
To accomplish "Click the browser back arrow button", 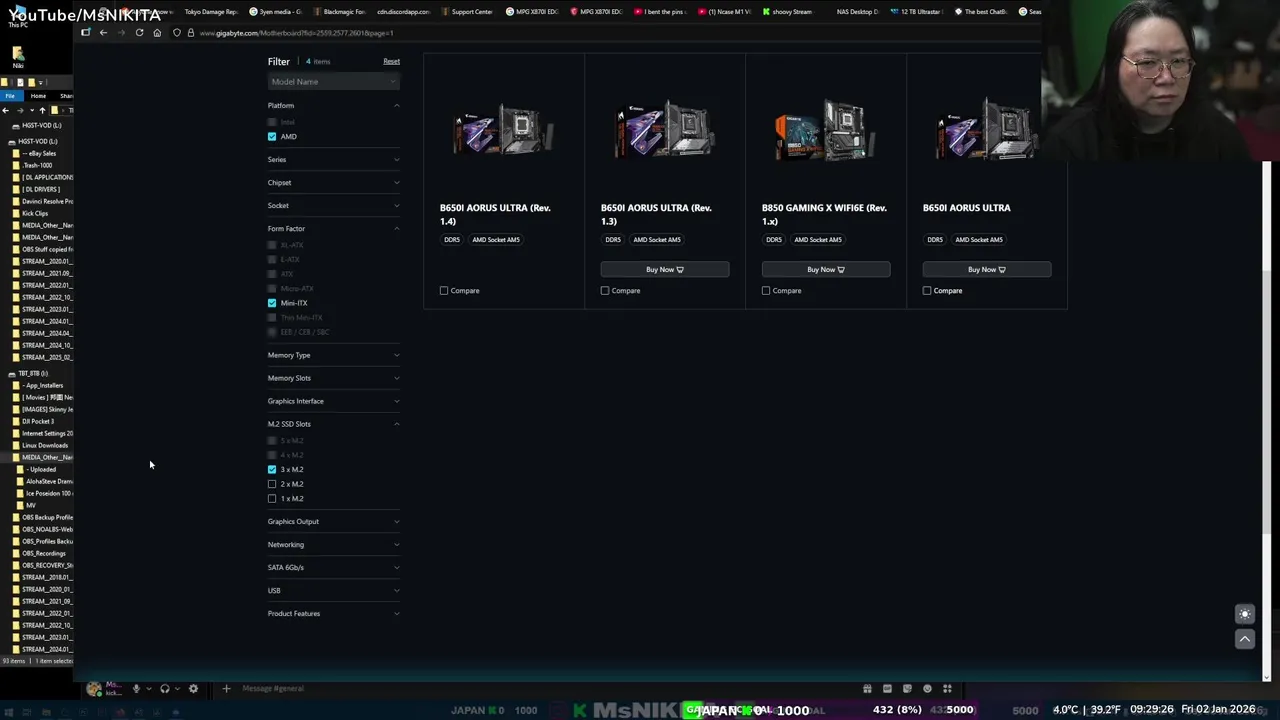I will click(x=103, y=33).
